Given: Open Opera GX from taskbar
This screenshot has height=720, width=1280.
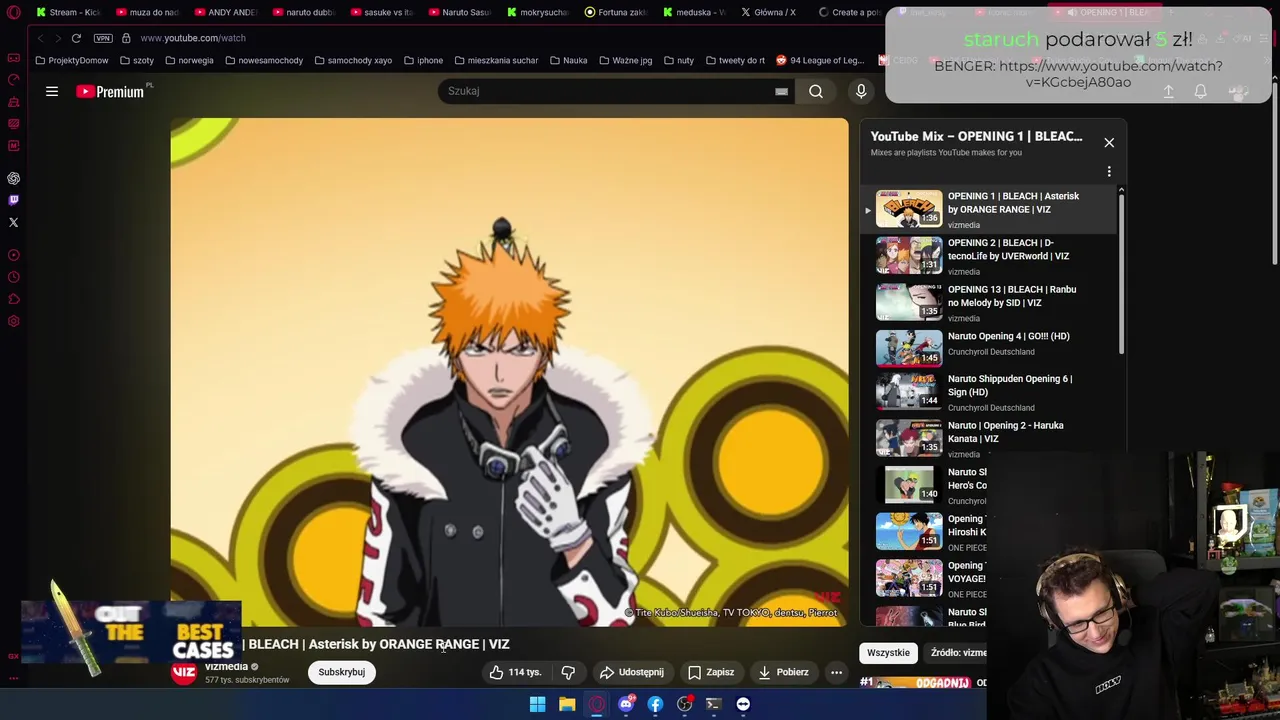Looking at the screenshot, I should pyautogui.click(x=597, y=704).
